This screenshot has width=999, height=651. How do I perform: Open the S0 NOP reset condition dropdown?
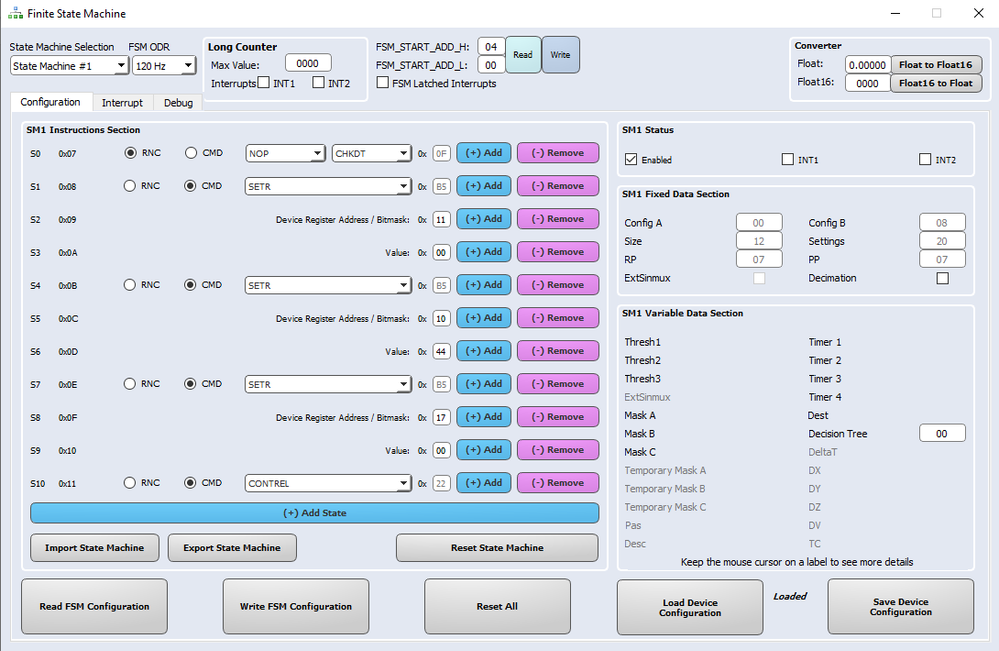click(285, 154)
